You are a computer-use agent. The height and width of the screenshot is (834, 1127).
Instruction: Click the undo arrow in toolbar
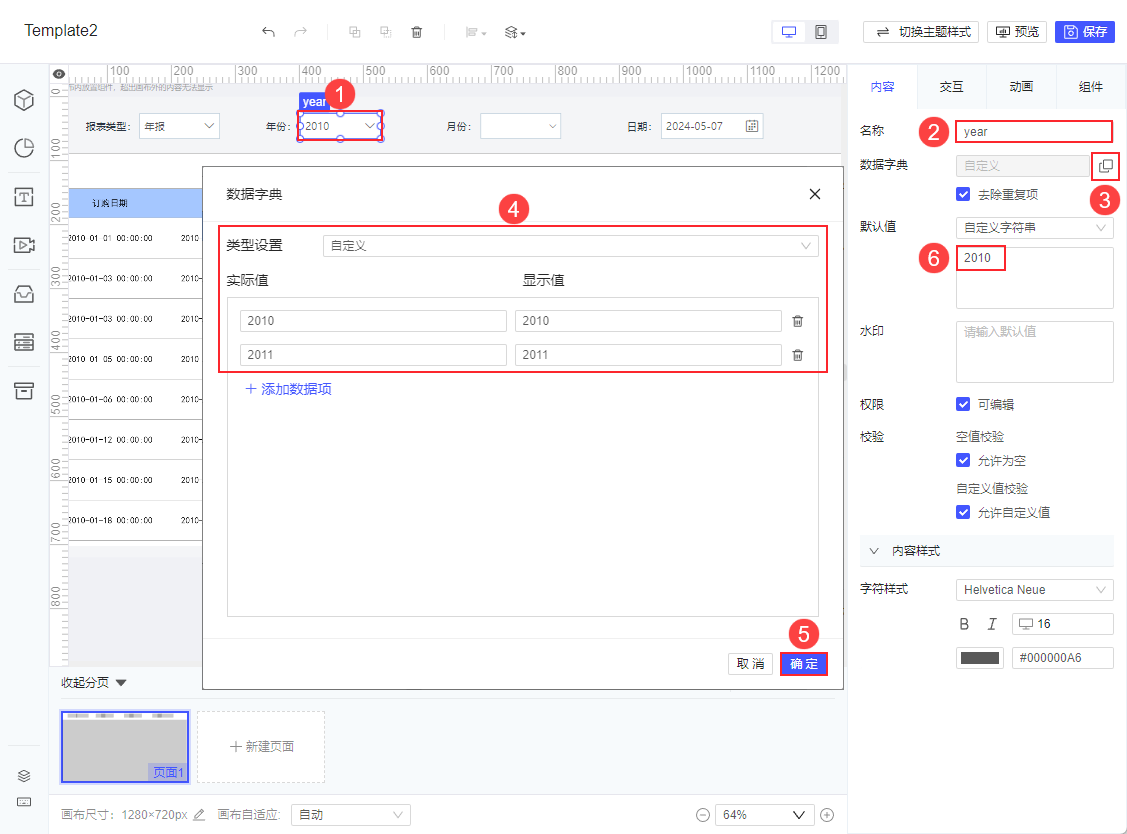(268, 32)
